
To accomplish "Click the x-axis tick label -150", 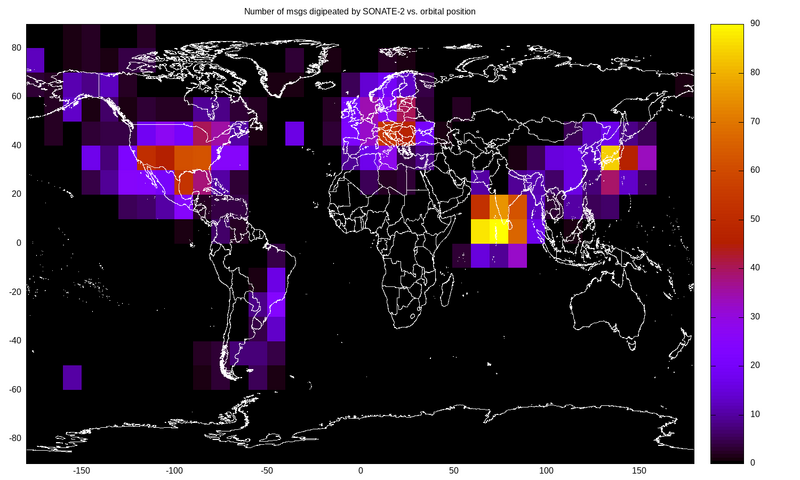I will point(82,470).
